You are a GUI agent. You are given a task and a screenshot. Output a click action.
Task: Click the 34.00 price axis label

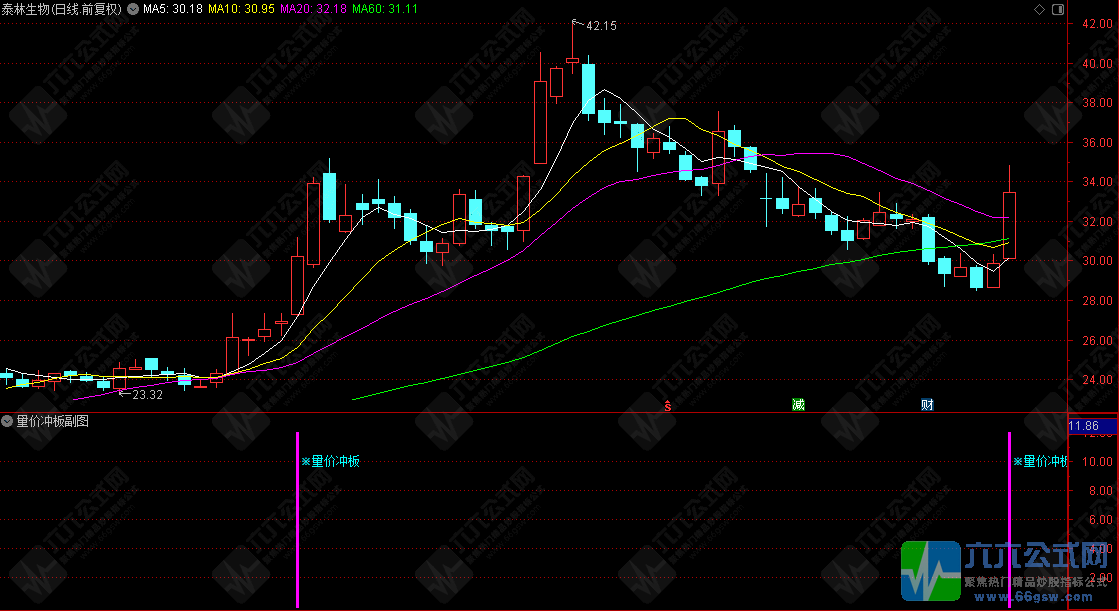coord(1097,182)
